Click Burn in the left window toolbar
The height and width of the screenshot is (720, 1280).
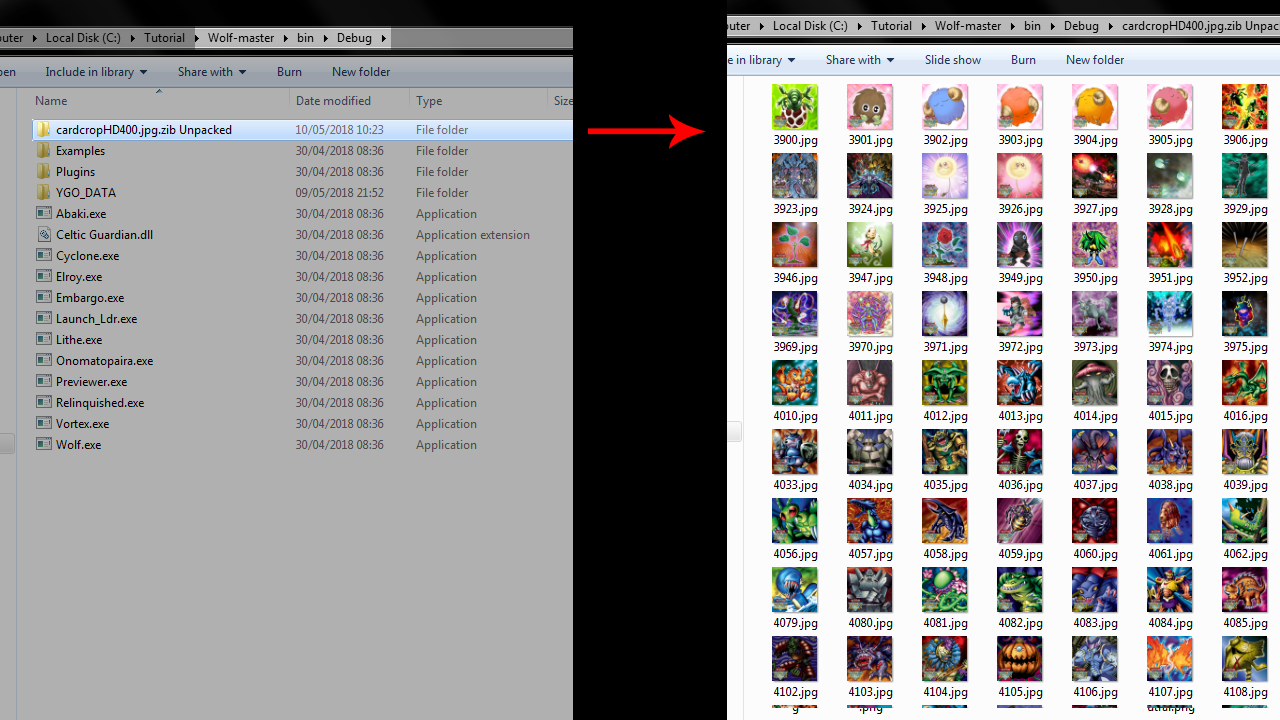(289, 72)
